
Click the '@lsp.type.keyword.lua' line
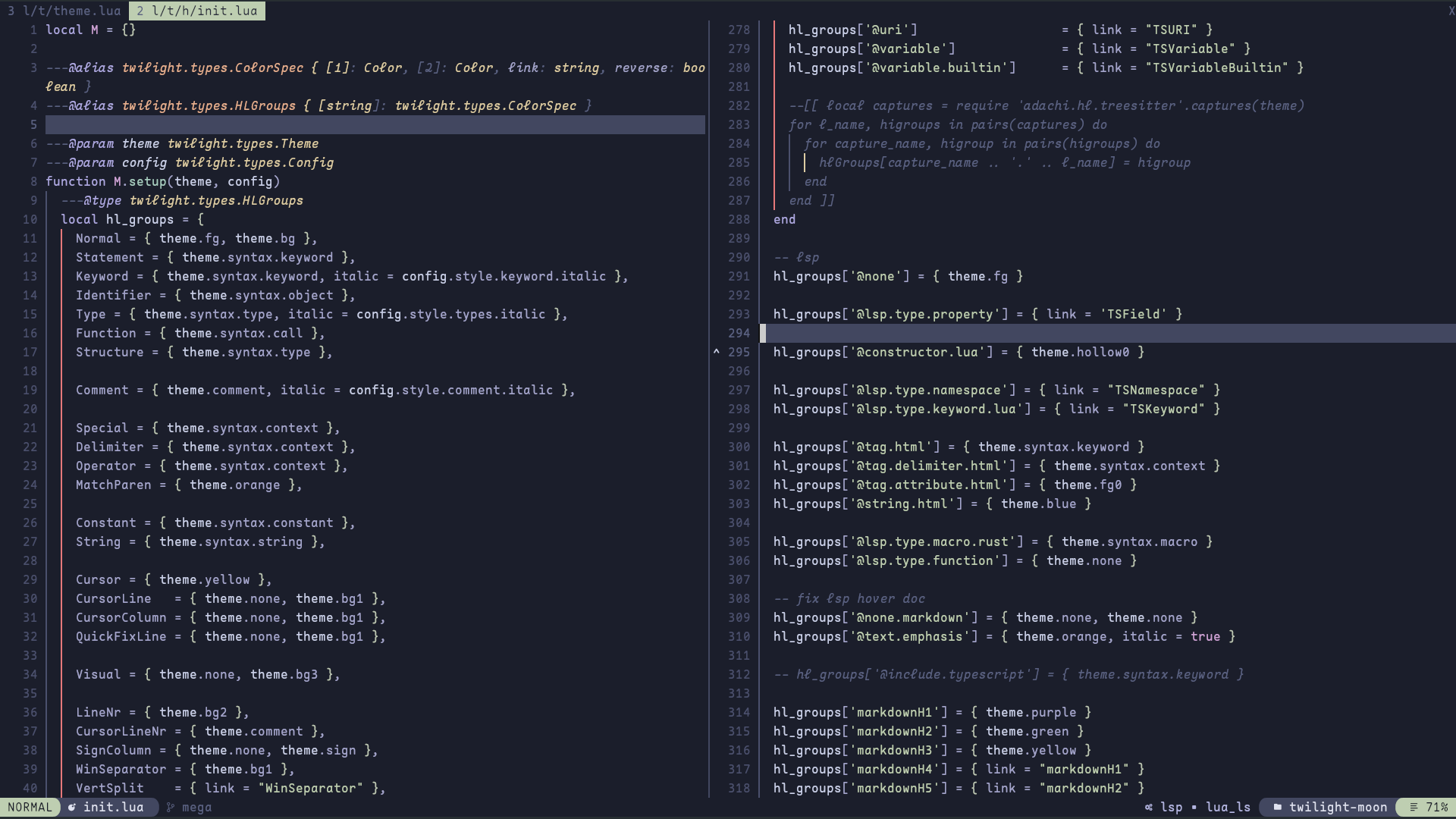click(997, 409)
